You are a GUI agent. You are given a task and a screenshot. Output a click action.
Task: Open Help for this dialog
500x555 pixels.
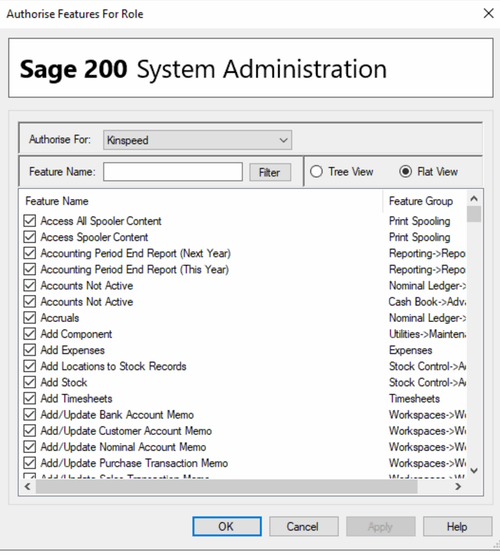[457, 526]
